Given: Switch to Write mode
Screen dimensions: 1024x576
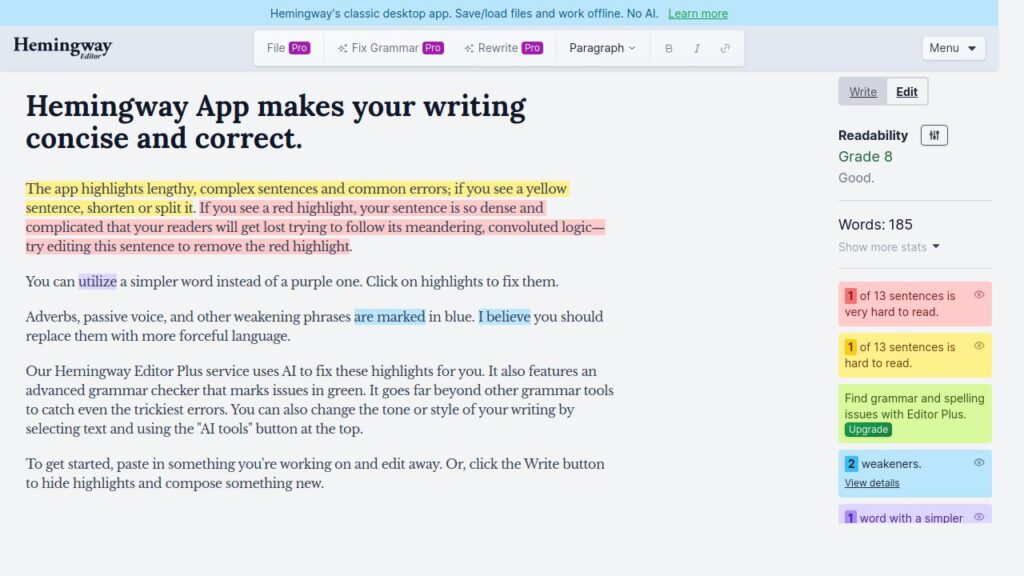Looking at the screenshot, I should [x=862, y=91].
